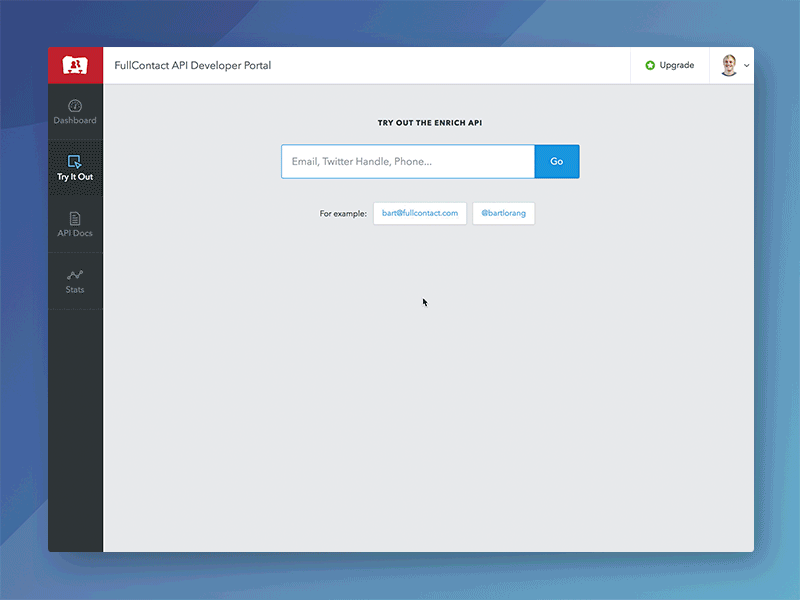The image size is (800, 600).
Task: Open the Stats label in sidebar
Action: point(75,289)
